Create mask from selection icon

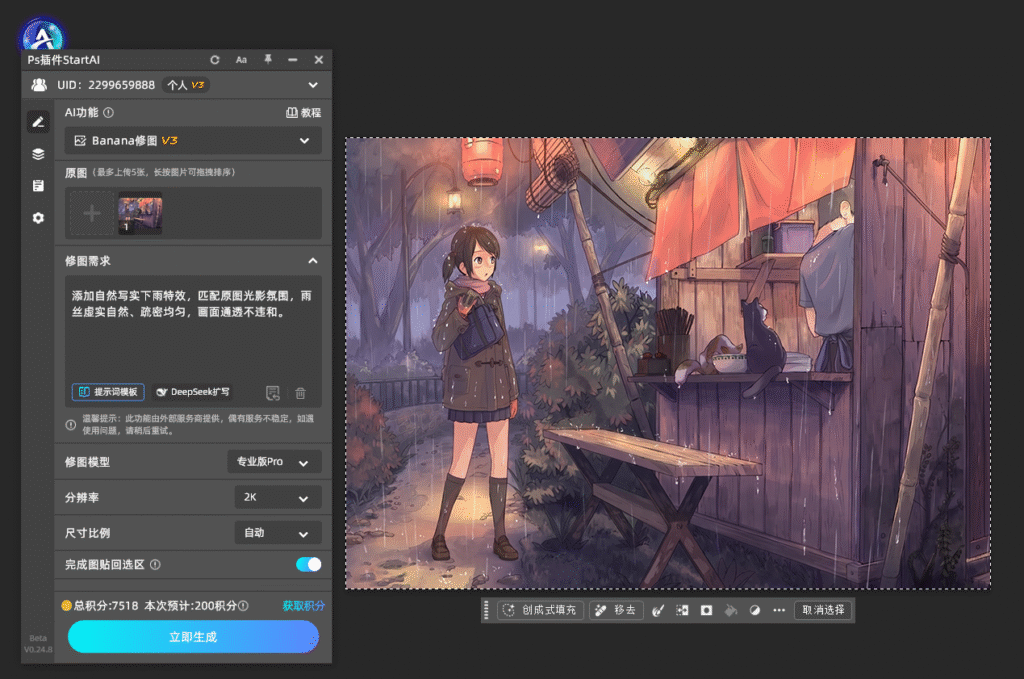point(707,610)
